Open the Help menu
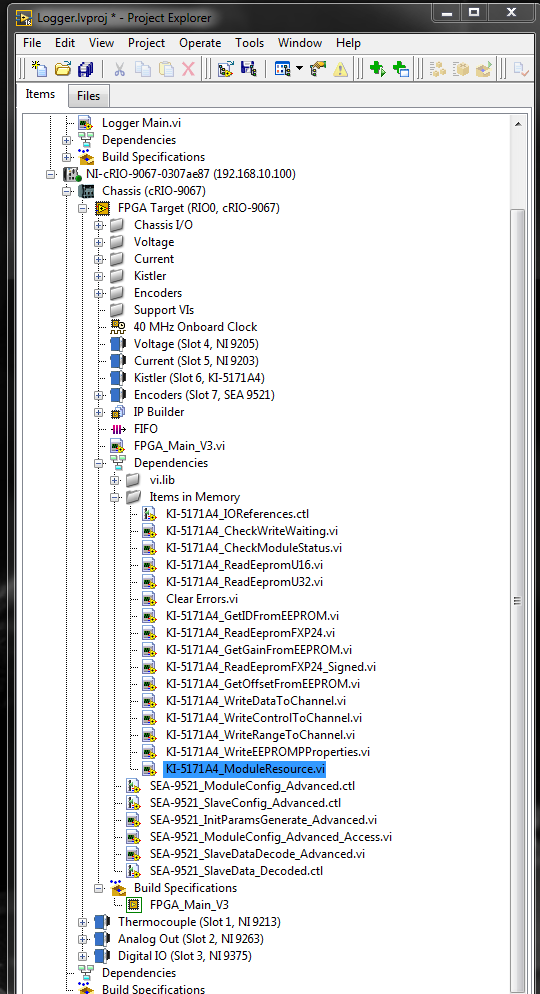Screen dimensions: 540x994 click(348, 43)
